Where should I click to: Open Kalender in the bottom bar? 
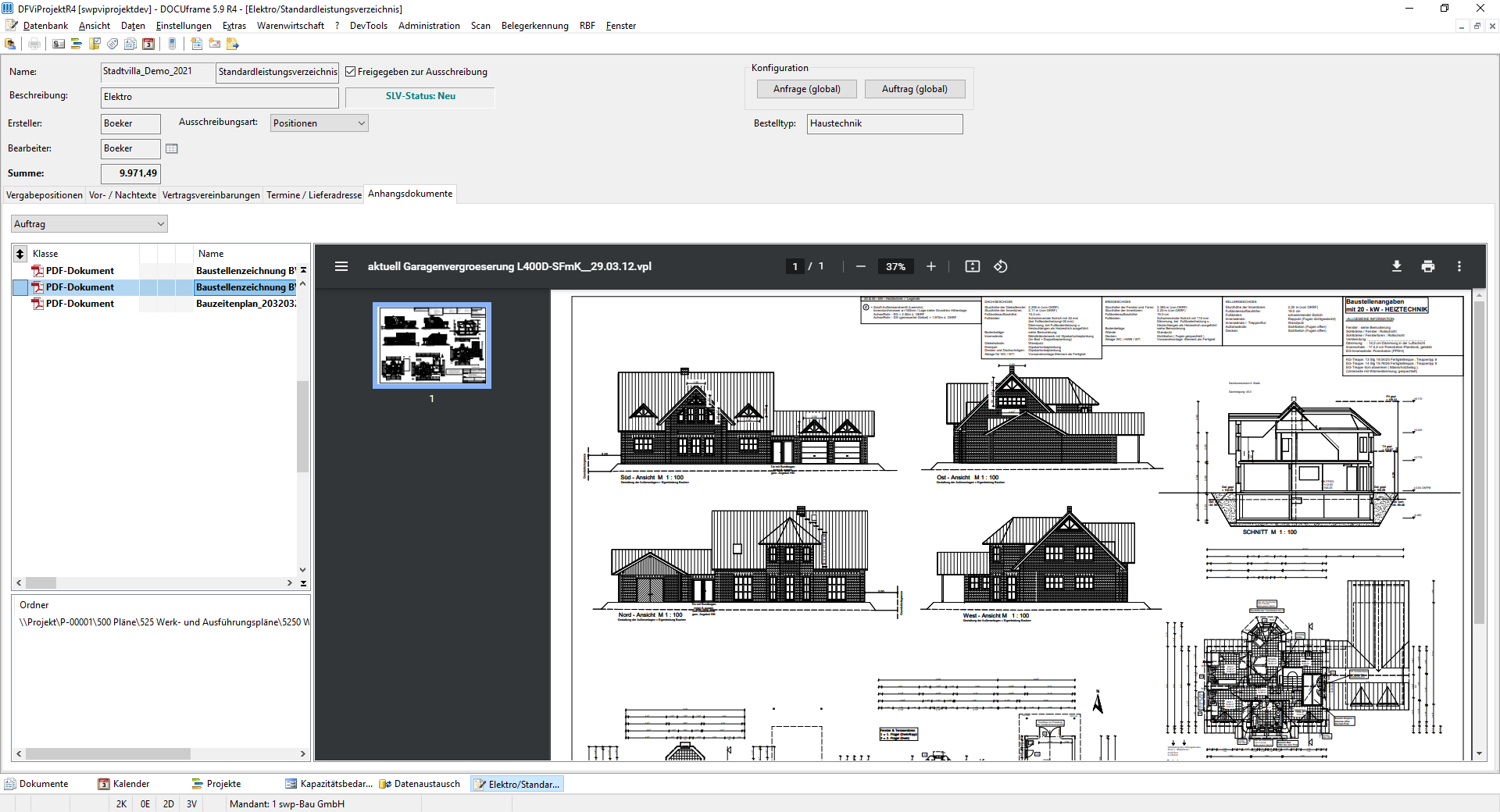(123, 784)
